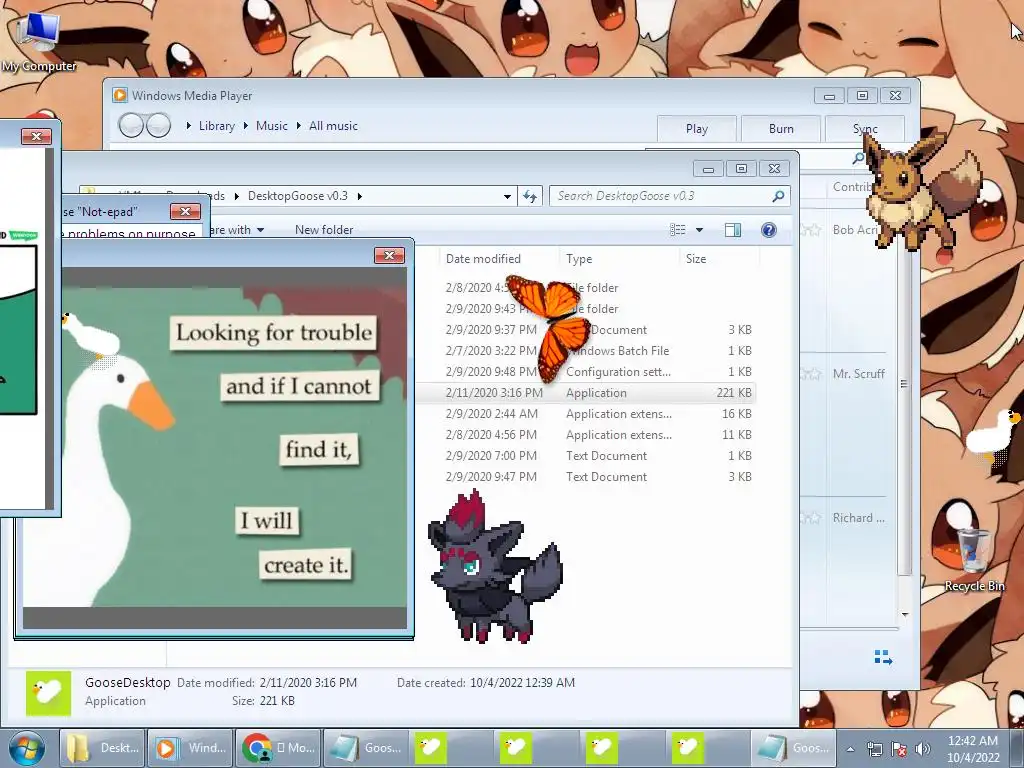The height and width of the screenshot is (768, 1024).
Task: Rate the Bob Acri track with stars
Action: pos(811,230)
